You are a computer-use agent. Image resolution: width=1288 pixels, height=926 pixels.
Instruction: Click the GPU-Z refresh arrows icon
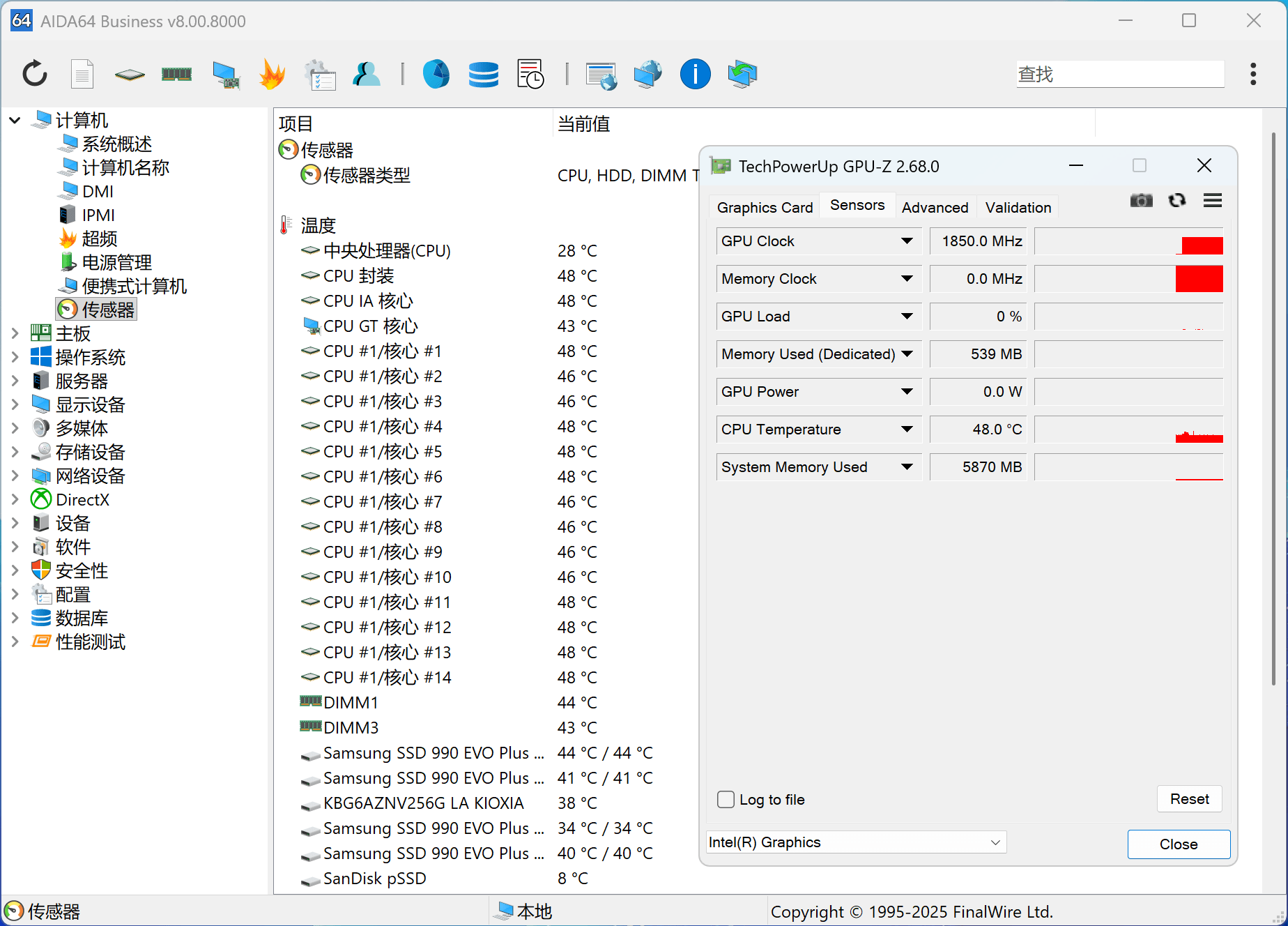(1177, 201)
